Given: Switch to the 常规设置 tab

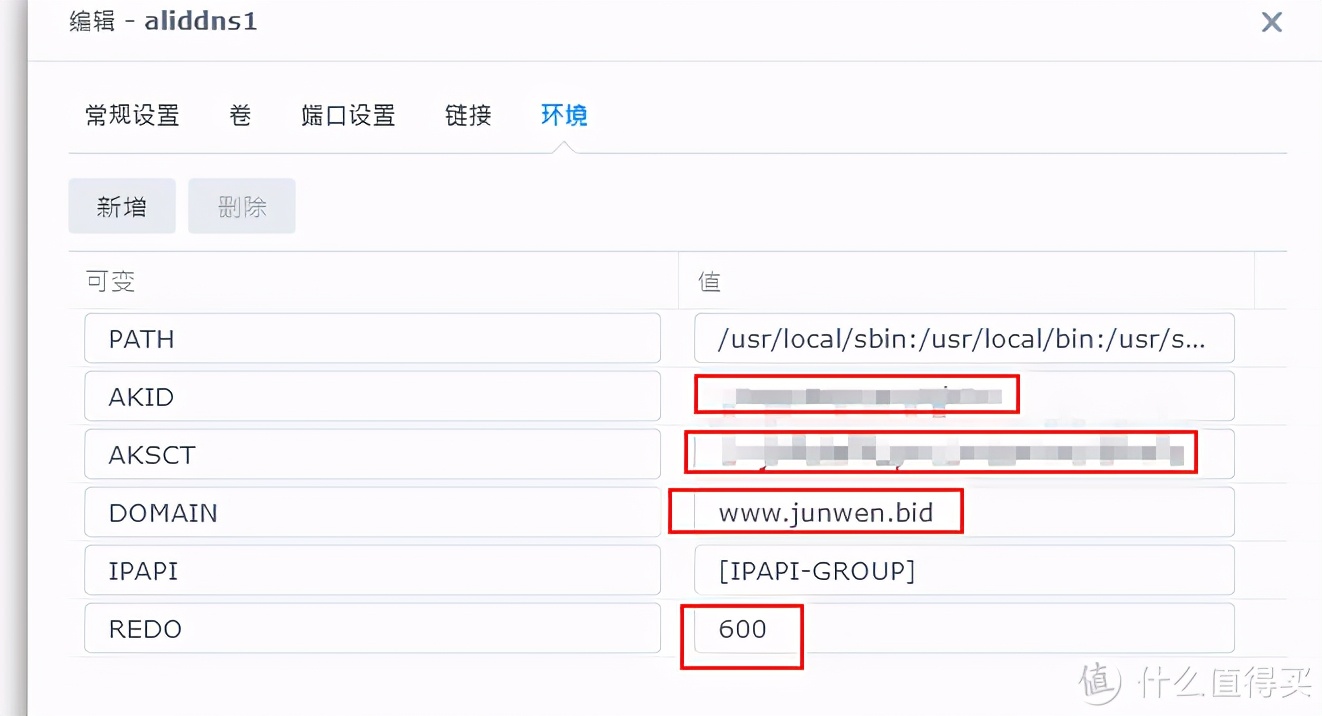Looking at the screenshot, I should point(131,115).
